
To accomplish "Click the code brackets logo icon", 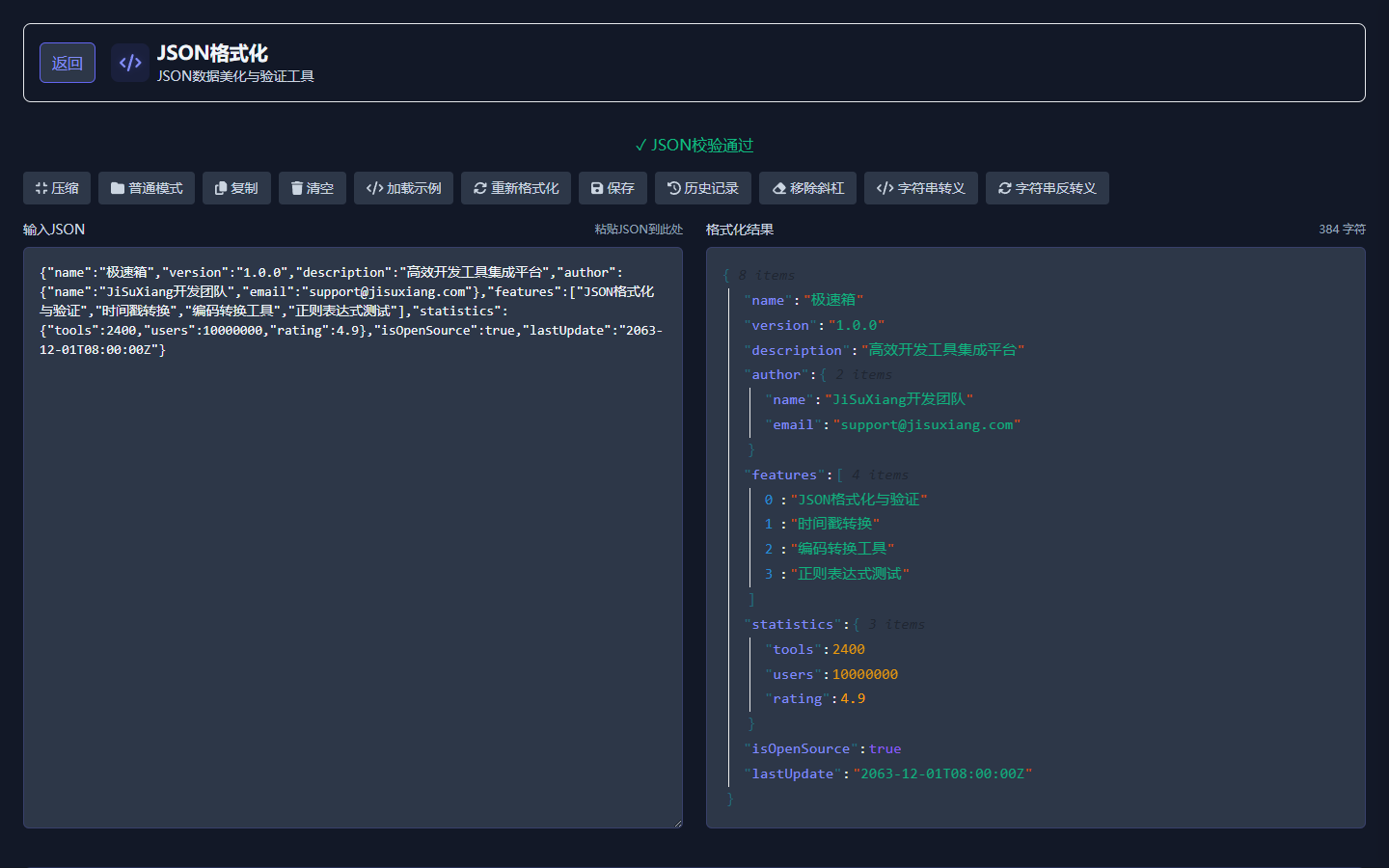I will 130,63.
